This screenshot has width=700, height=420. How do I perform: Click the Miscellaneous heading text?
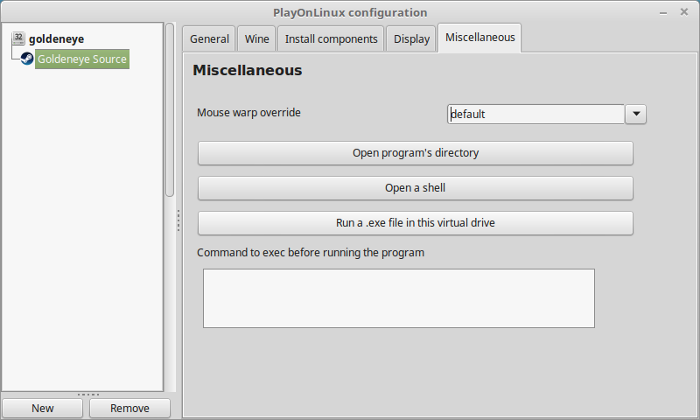pyautogui.click(x=247, y=71)
